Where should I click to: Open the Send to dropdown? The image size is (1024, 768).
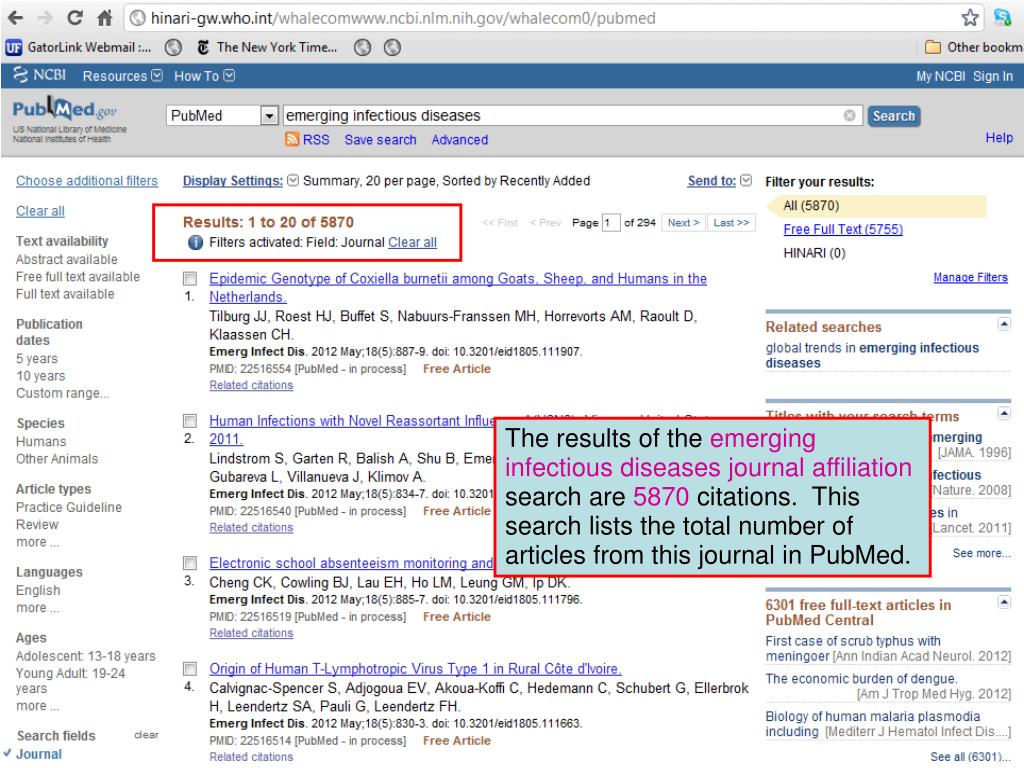(747, 181)
